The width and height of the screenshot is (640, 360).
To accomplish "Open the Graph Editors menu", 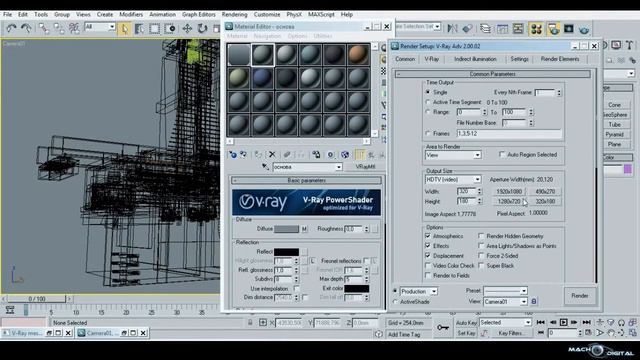I will [x=198, y=14].
